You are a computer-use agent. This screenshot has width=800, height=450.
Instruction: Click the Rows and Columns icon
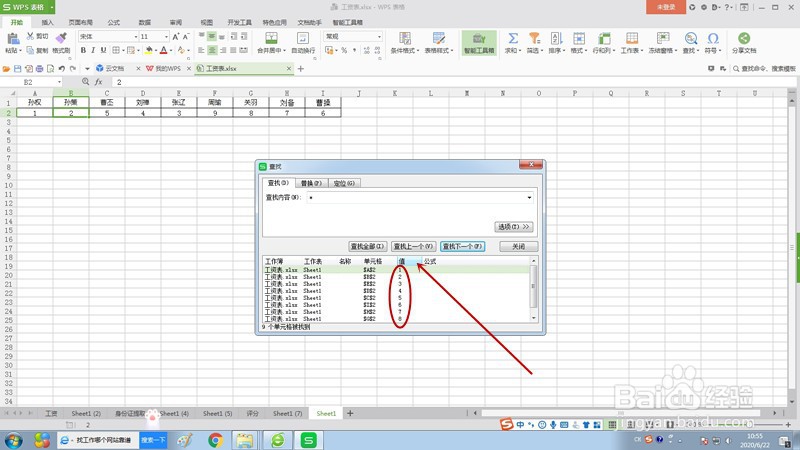[x=604, y=38]
